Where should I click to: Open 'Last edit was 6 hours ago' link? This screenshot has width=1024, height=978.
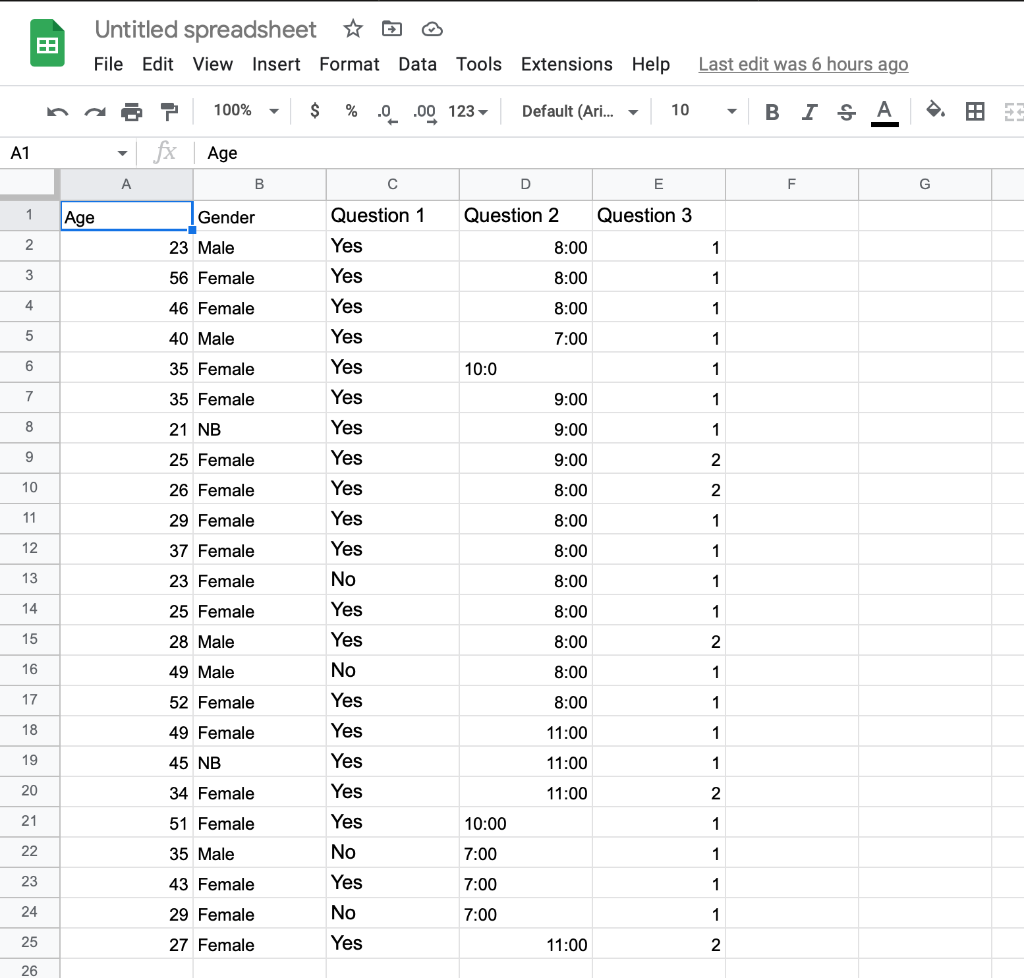click(x=803, y=64)
